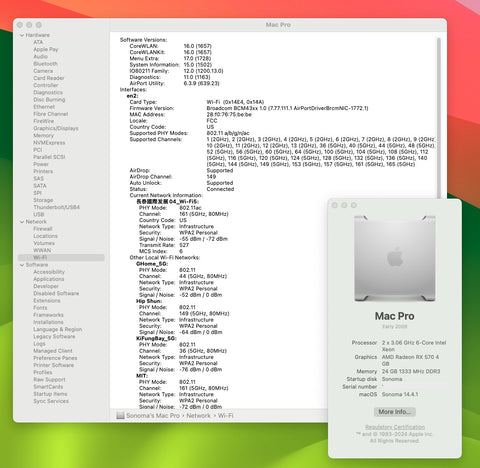This screenshot has width=480, height=468.
Task: Select SATA in the sidebar
Action: click(40, 186)
